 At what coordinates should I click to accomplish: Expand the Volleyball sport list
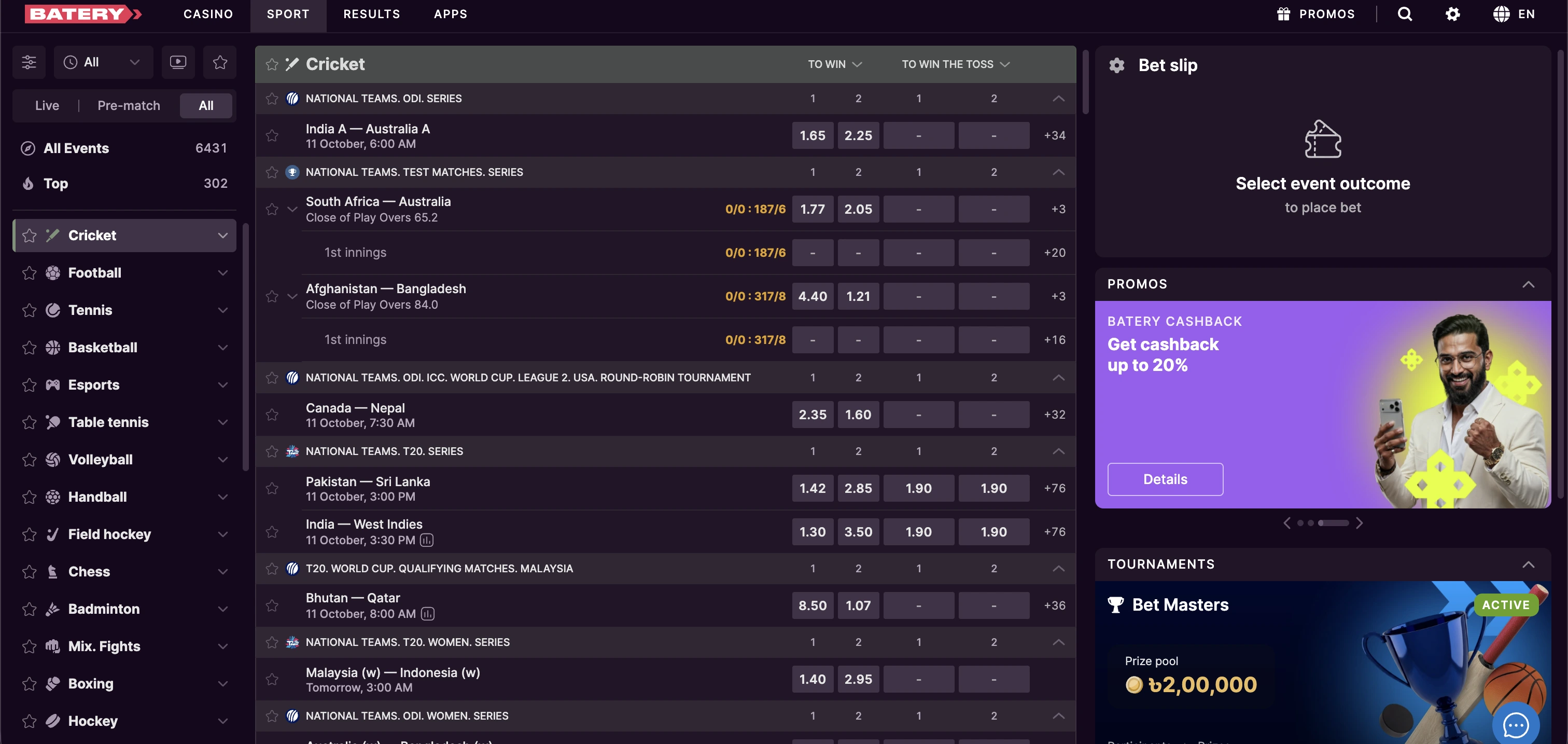pyautogui.click(x=223, y=460)
